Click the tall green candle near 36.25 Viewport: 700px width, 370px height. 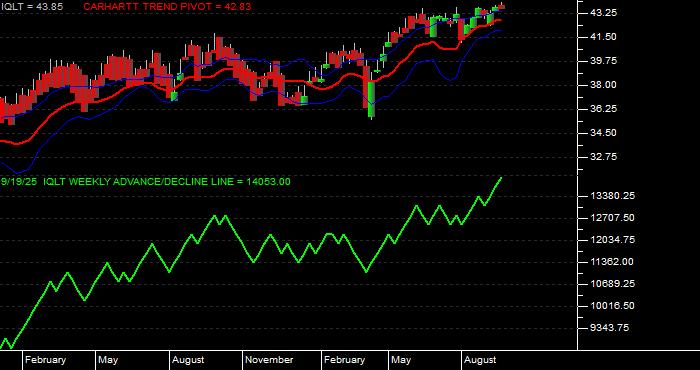pos(371,99)
